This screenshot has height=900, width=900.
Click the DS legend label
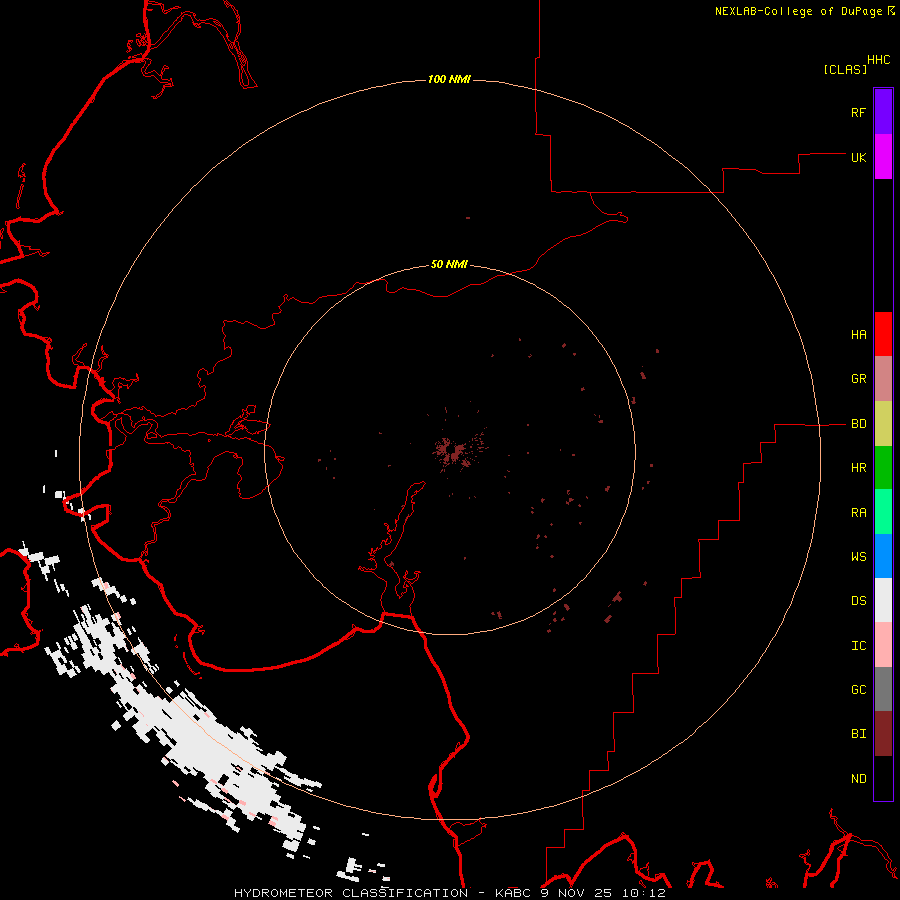859,601
